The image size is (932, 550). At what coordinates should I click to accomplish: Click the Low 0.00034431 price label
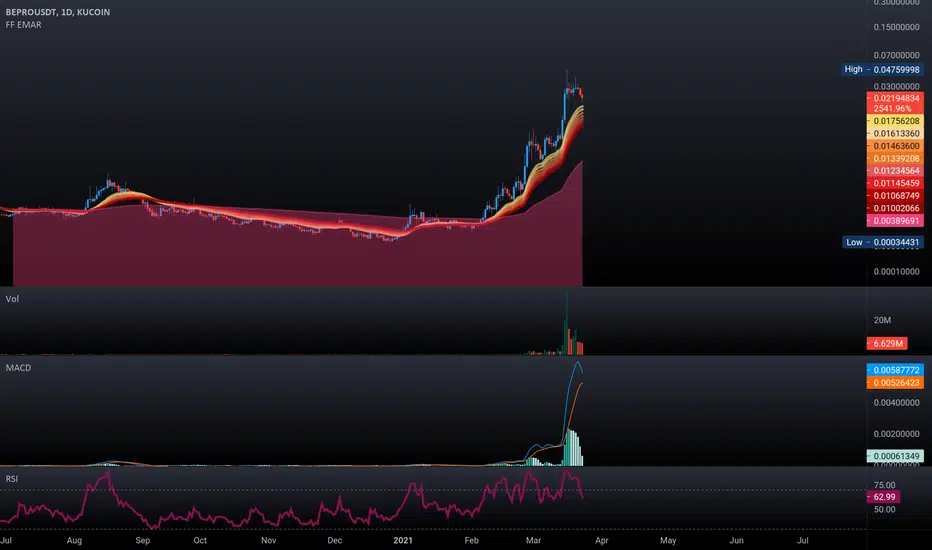point(883,242)
